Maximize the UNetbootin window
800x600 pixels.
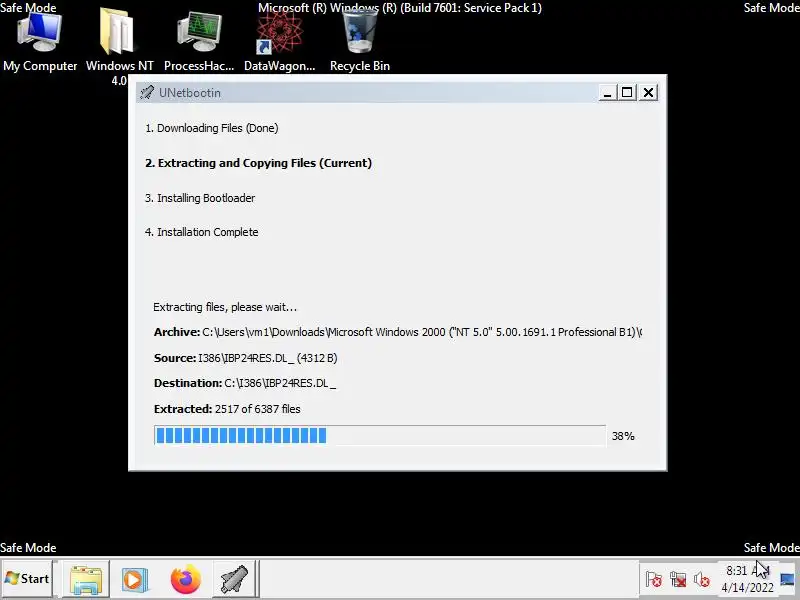627,93
